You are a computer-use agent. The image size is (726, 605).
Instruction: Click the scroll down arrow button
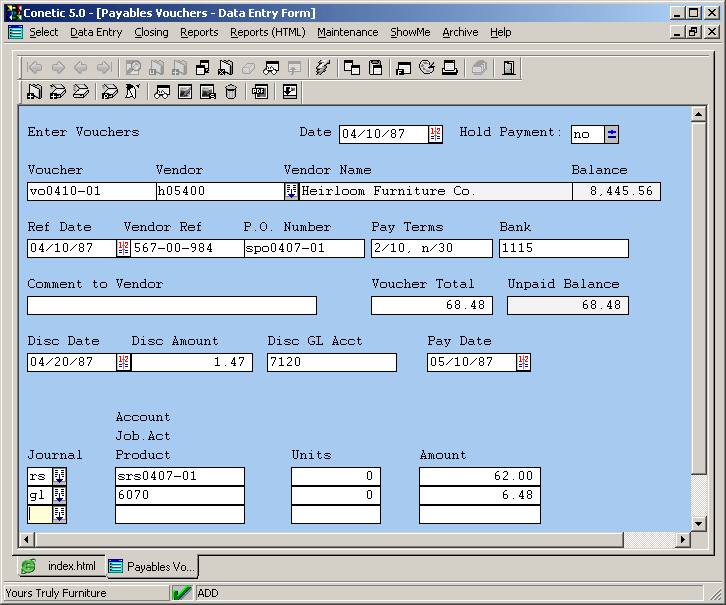(699, 523)
